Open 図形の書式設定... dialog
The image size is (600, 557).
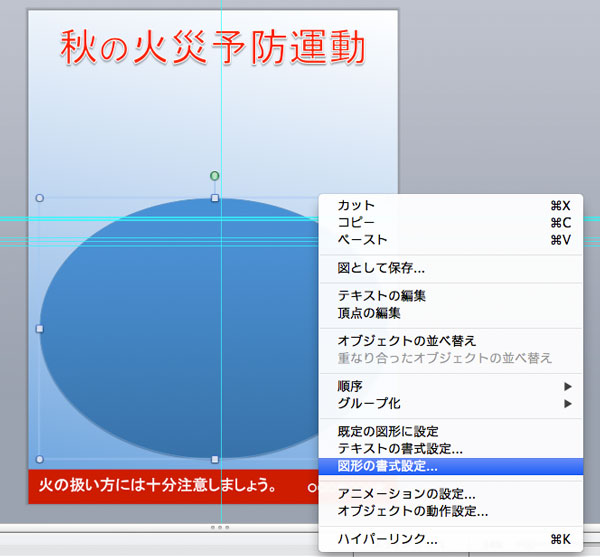387,466
